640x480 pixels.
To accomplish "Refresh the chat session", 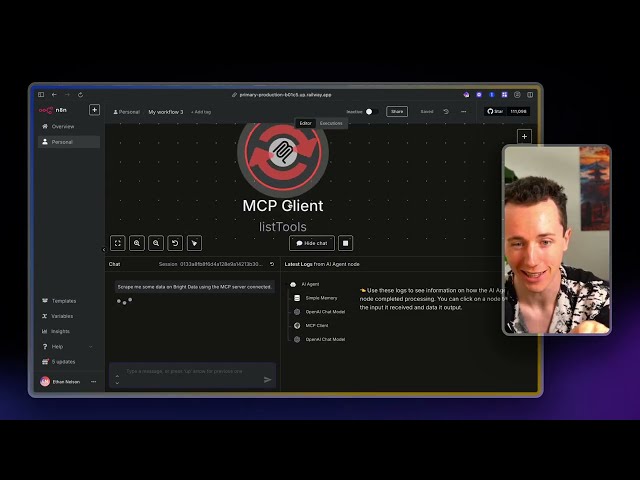I will click(272, 264).
